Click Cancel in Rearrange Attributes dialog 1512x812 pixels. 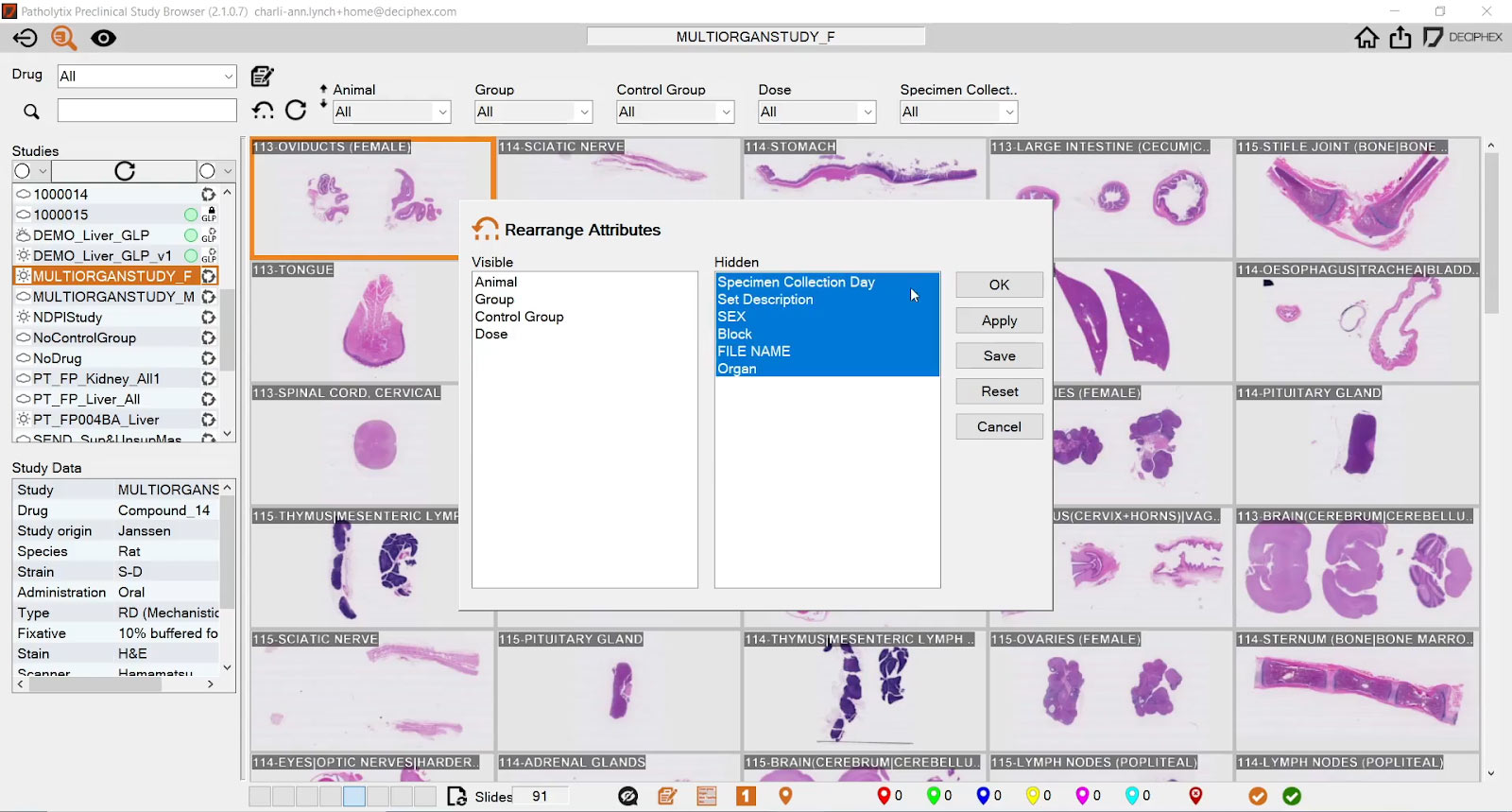tap(999, 426)
